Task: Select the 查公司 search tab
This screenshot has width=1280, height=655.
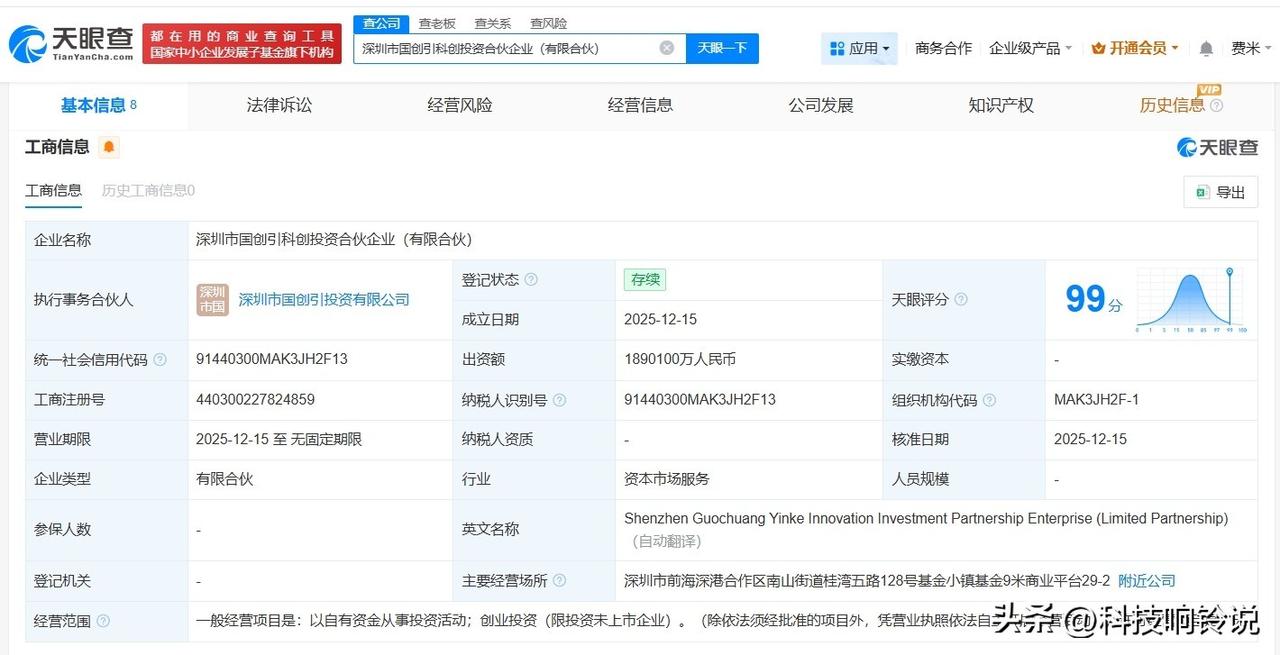Action: [x=381, y=23]
